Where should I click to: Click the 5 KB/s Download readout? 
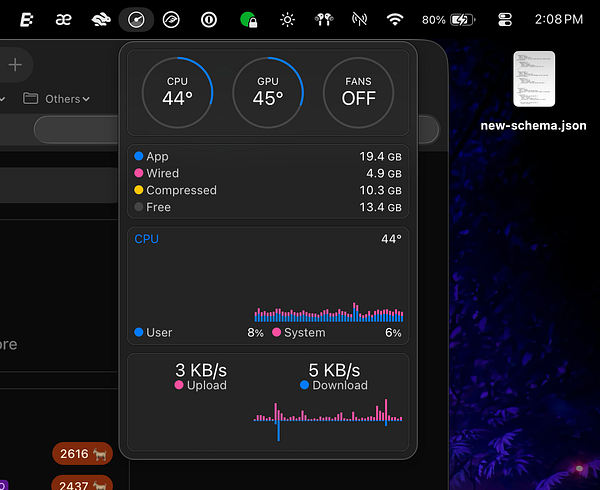point(334,376)
